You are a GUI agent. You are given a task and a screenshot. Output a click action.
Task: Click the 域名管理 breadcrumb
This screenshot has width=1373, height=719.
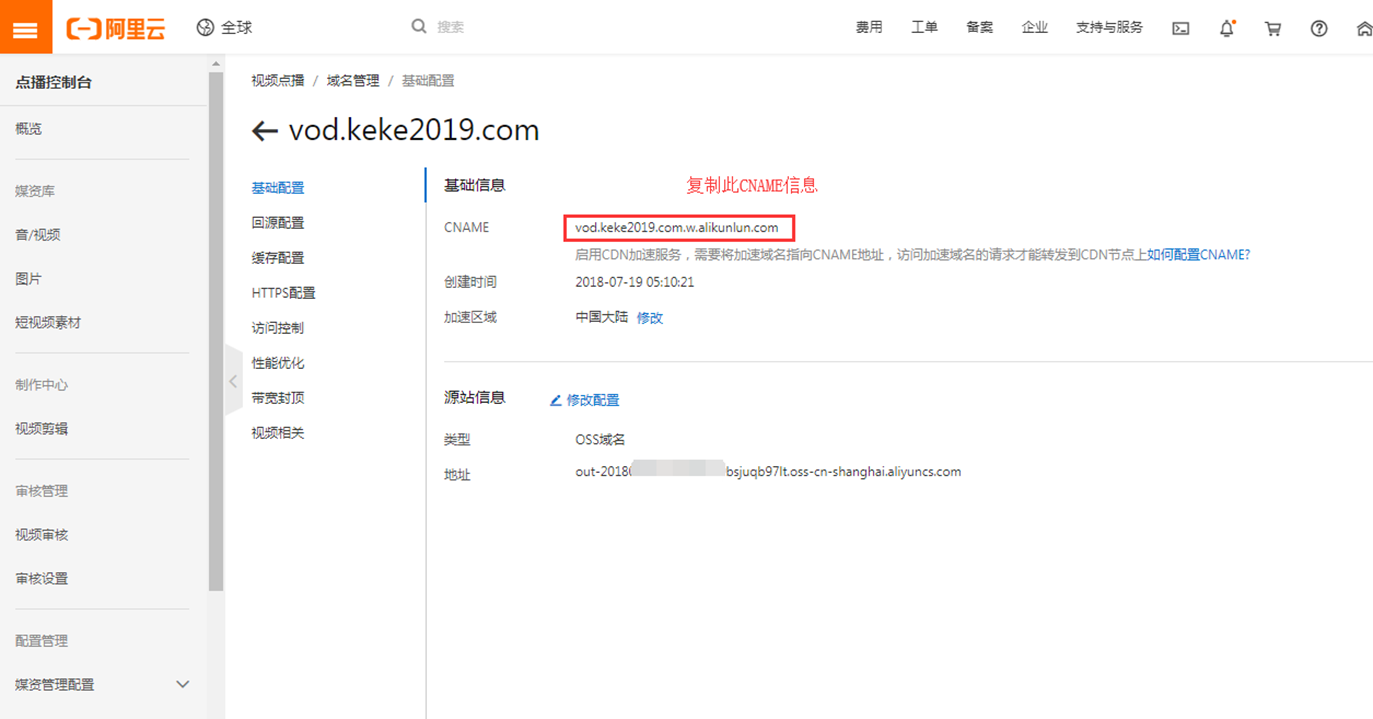(353, 81)
